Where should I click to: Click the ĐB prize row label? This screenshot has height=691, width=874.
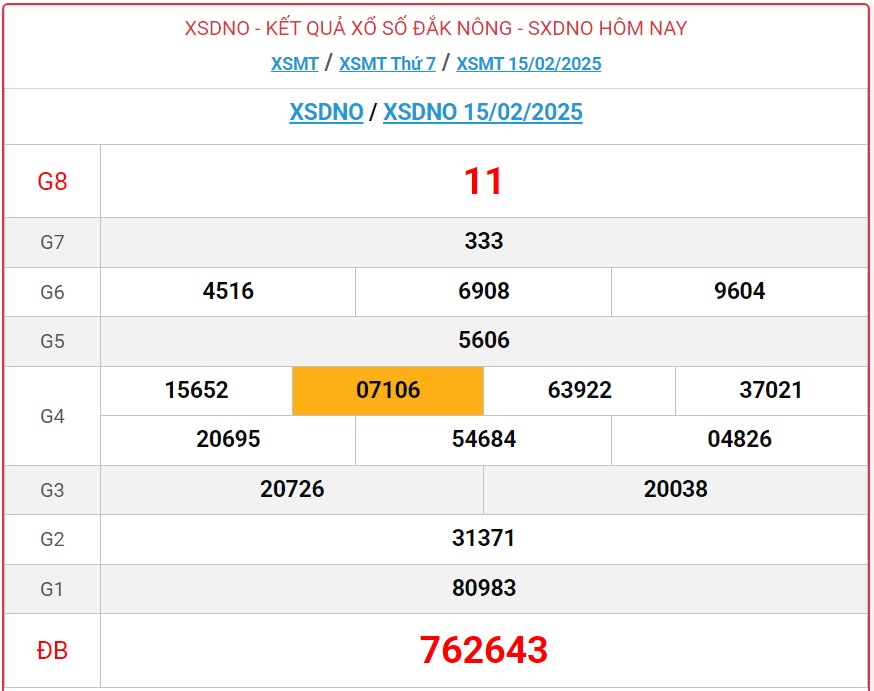[x=52, y=649]
